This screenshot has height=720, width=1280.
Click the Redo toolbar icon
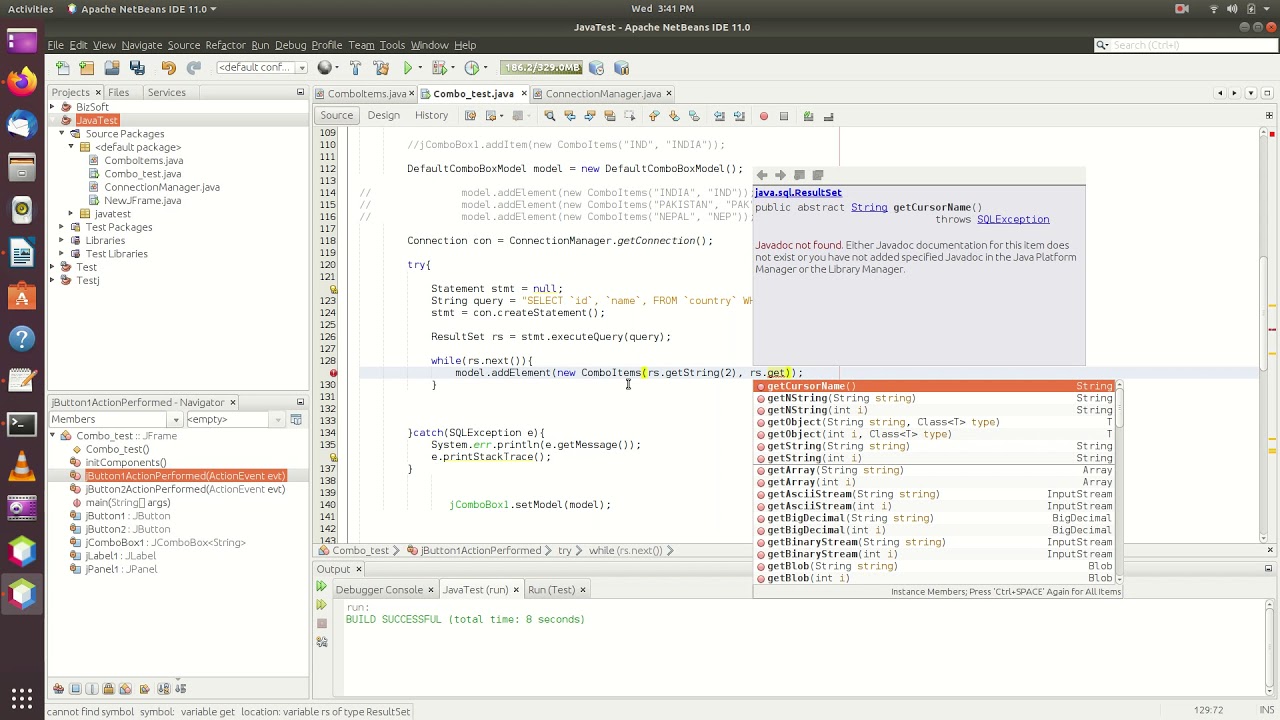(x=194, y=68)
